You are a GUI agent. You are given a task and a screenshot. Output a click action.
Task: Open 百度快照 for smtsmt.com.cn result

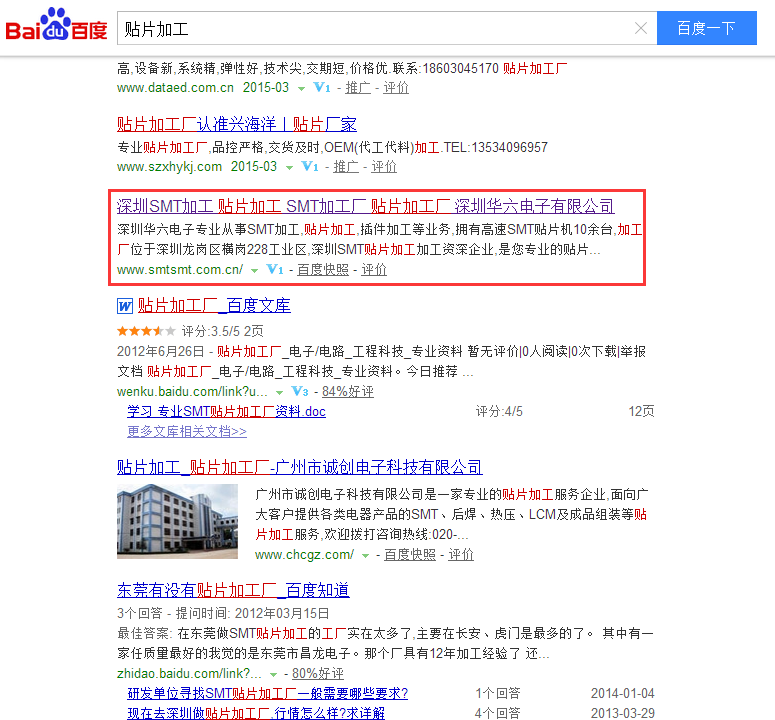tap(323, 269)
